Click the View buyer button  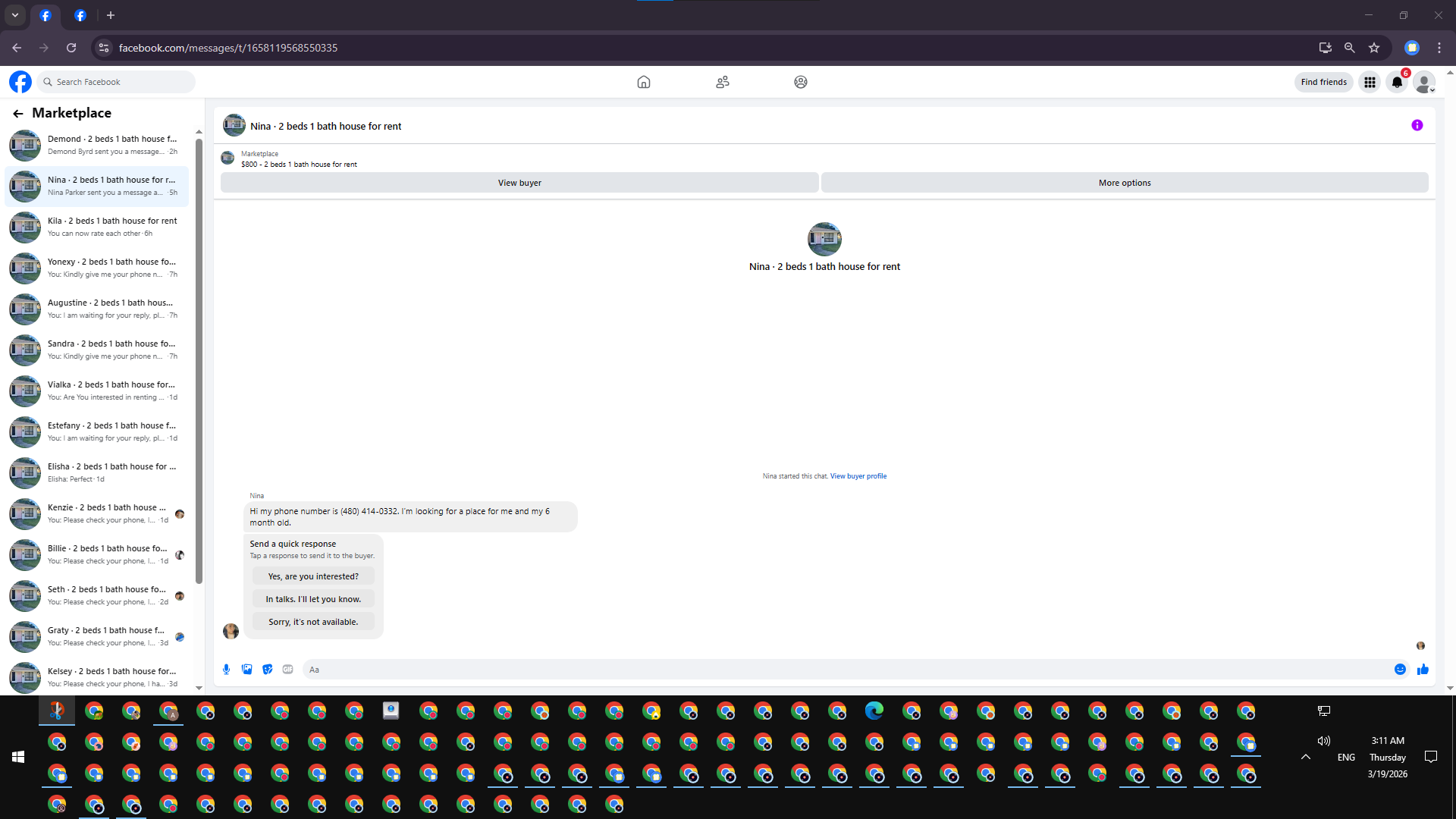[519, 183]
